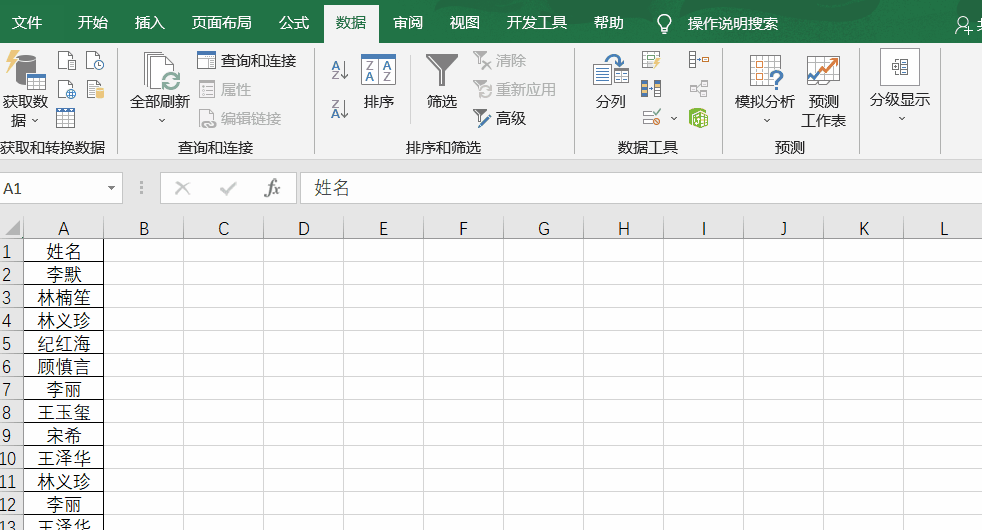The width and height of the screenshot is (982, 530).
Task: Click the Recent Sources clock icon
Action: [95, 61]
